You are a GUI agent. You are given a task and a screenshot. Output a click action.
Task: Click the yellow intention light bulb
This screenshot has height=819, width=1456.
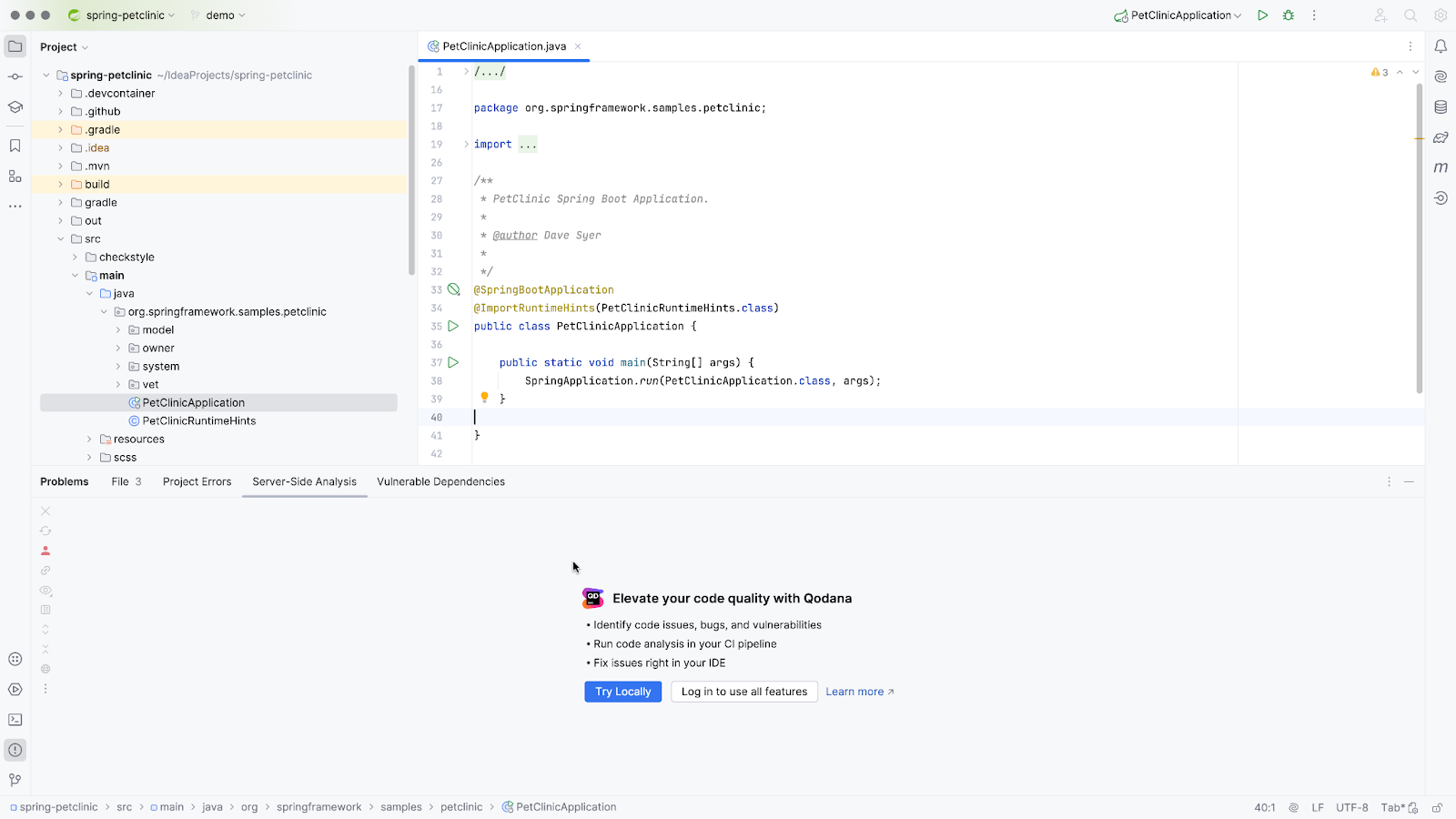(x=484, y=398)
